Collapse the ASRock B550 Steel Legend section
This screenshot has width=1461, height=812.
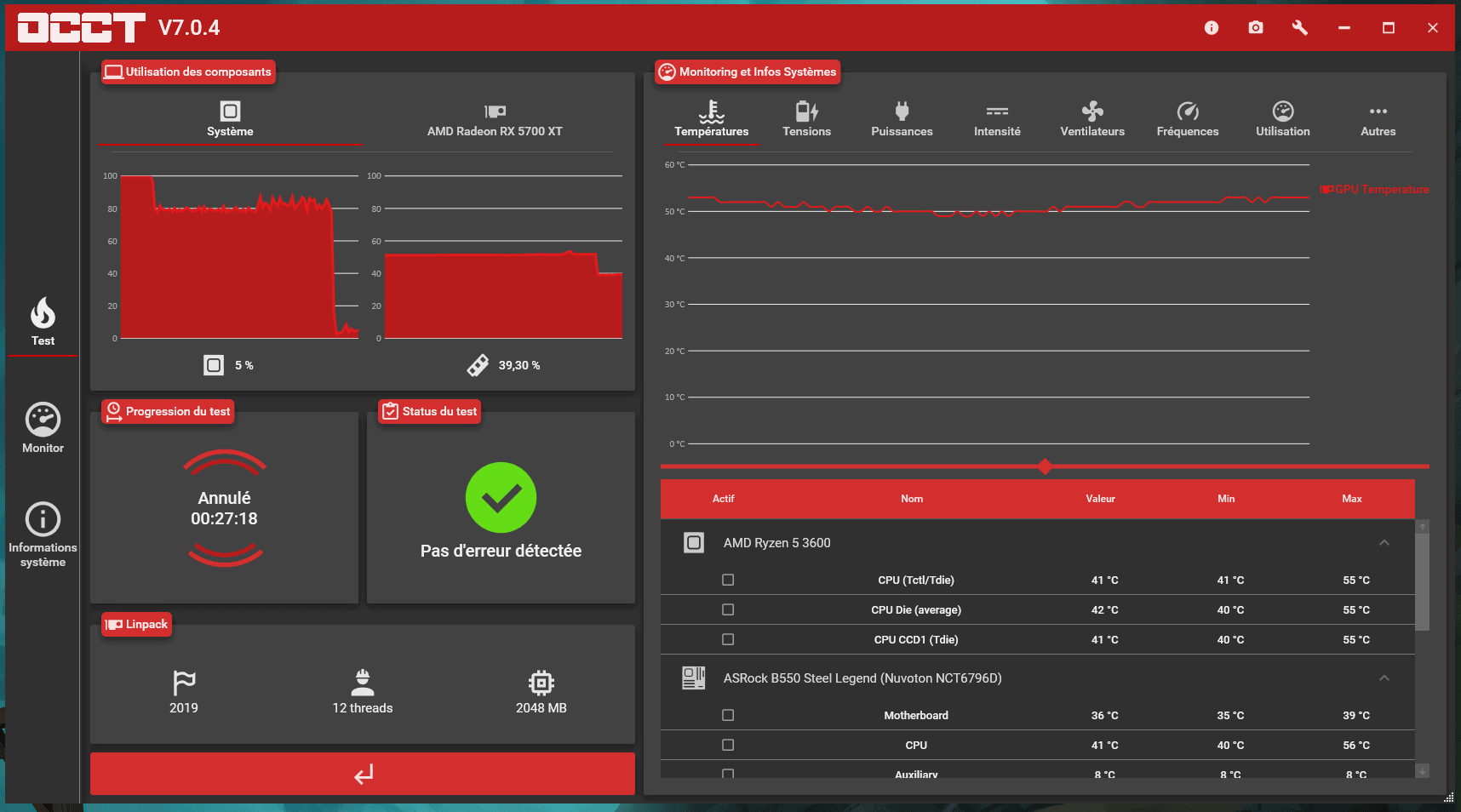pos(1384,678)
